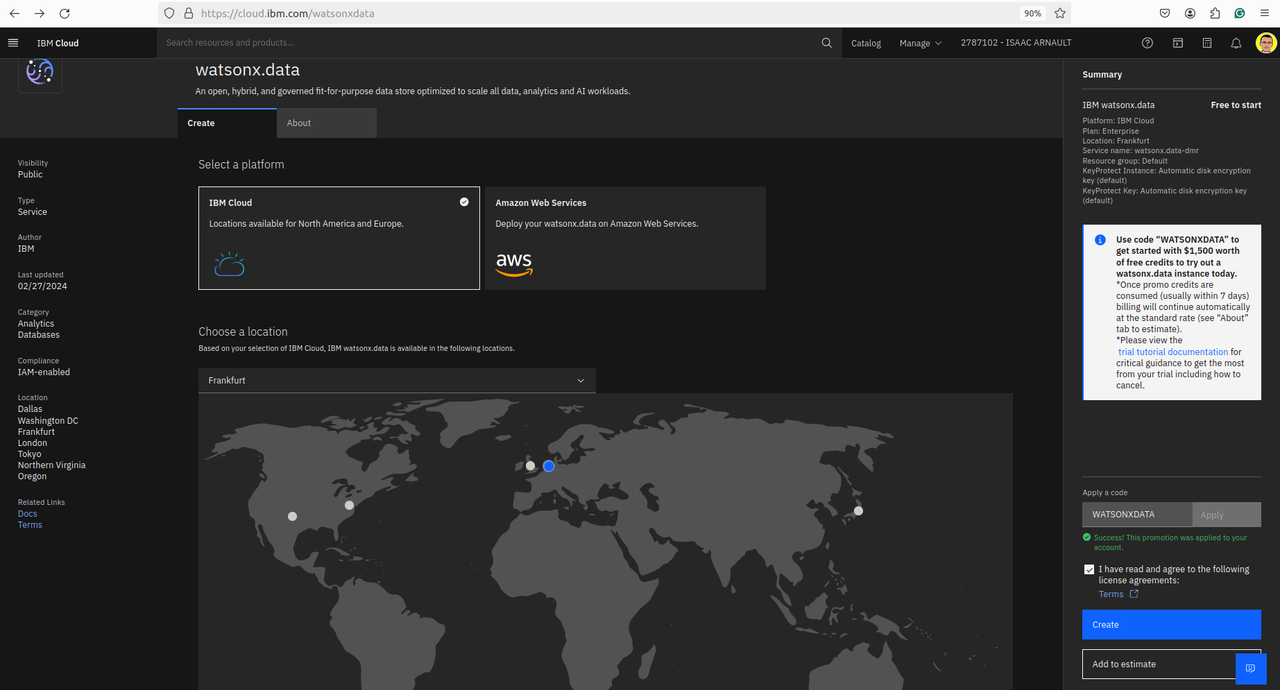The image size is (1280, 690).
Task: Click the Apply code button
Action: point(1226,515)
